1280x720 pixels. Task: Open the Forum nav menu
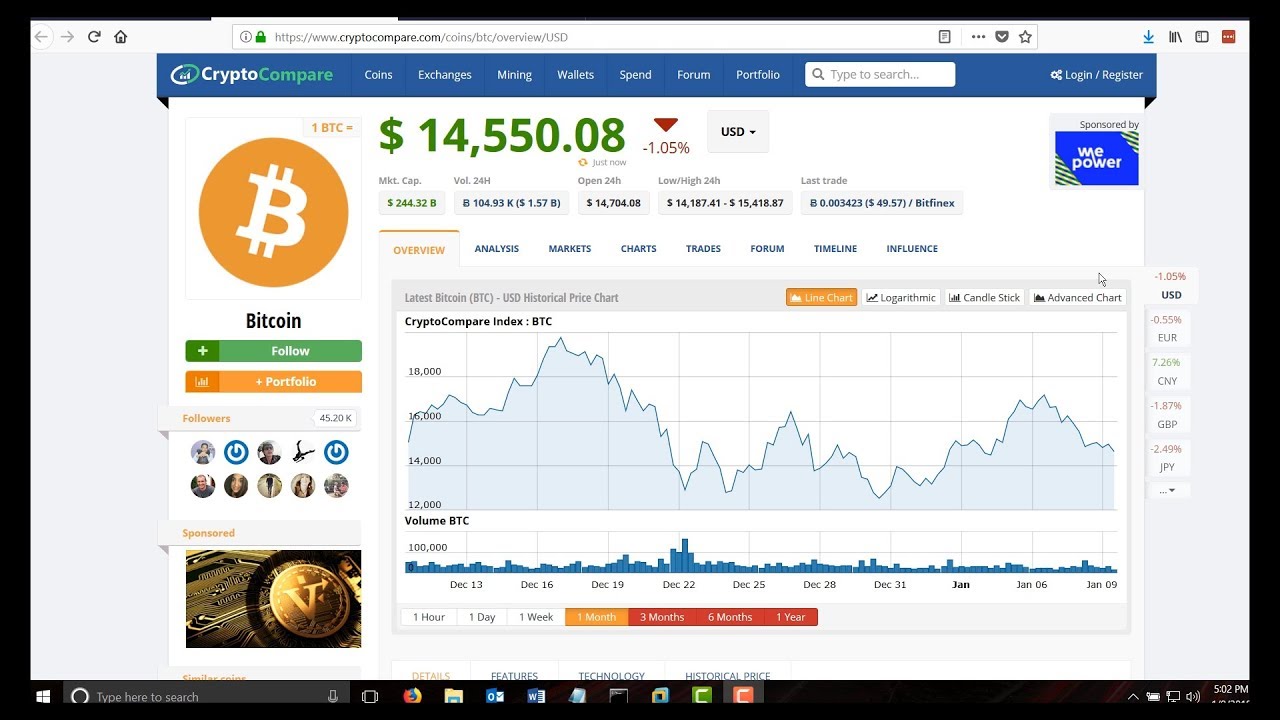click(x=693, y=74)
